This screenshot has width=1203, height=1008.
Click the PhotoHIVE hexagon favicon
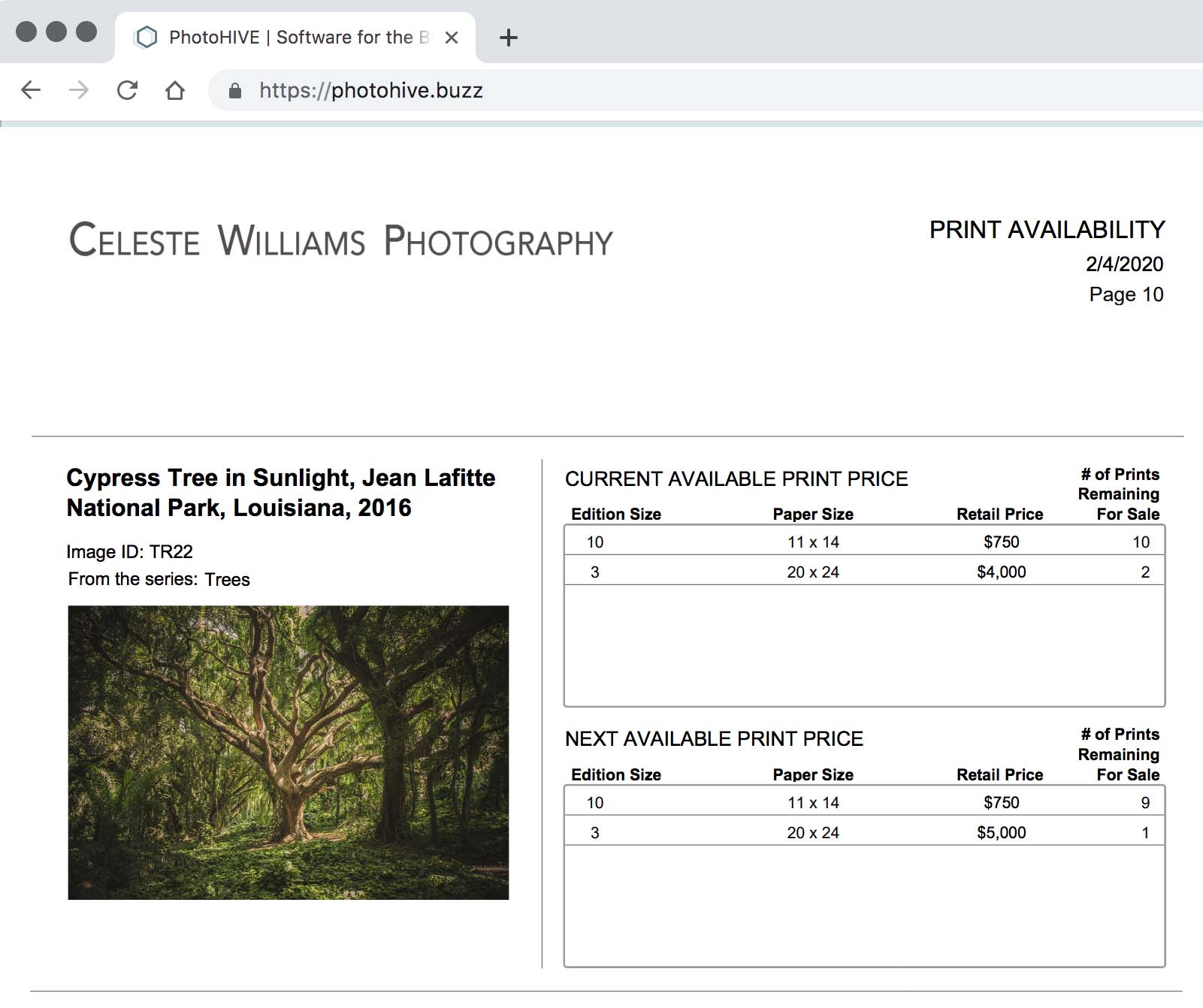[147, 38]
